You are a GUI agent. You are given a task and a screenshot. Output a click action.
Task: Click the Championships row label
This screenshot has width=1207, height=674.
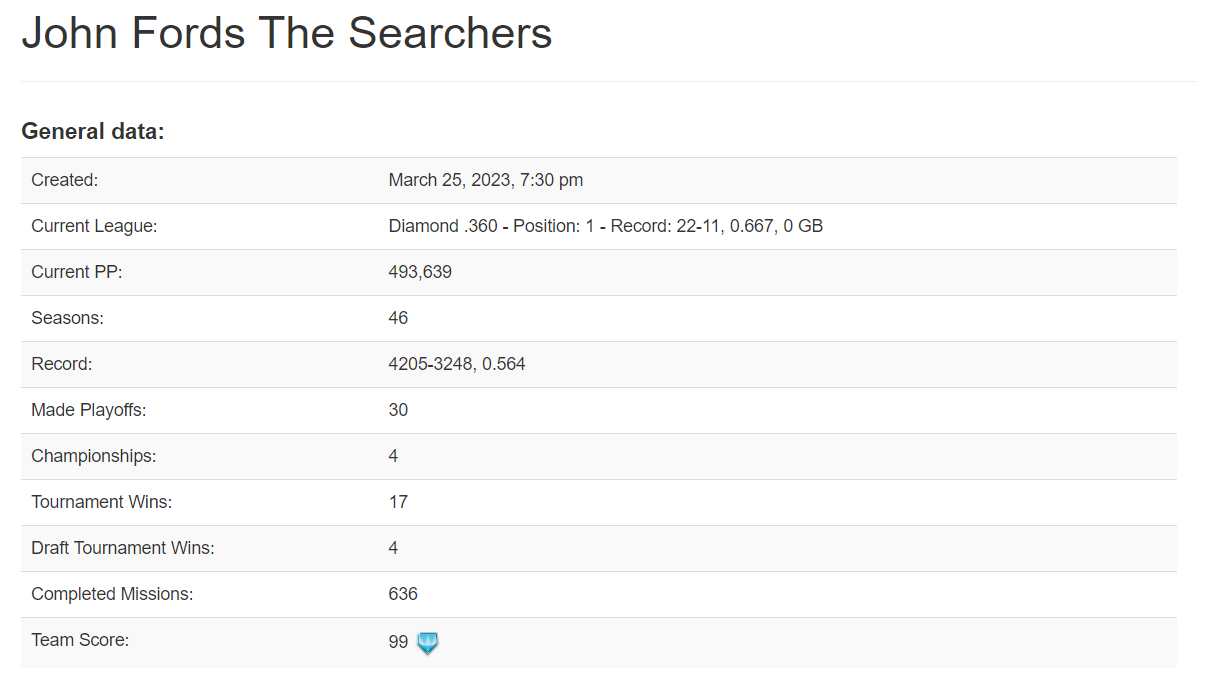pos(94,456)
